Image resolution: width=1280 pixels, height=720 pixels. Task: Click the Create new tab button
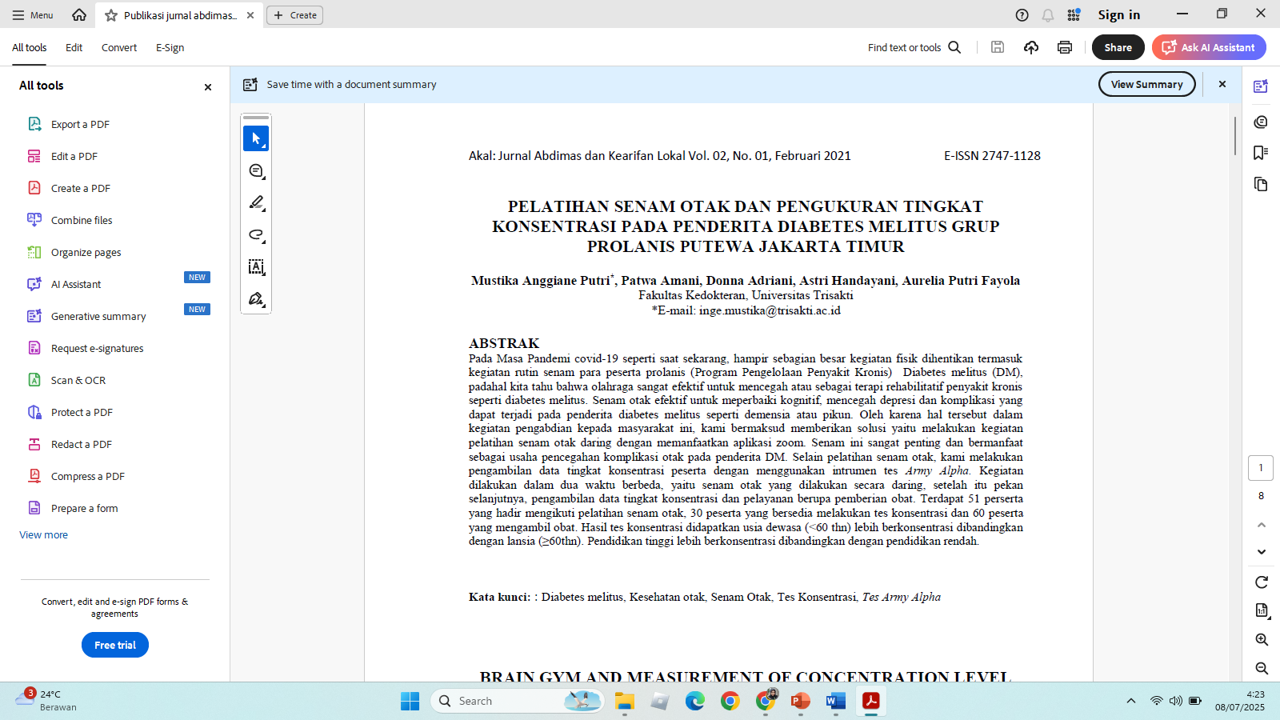pyautogui.click(x=295, y=15)
